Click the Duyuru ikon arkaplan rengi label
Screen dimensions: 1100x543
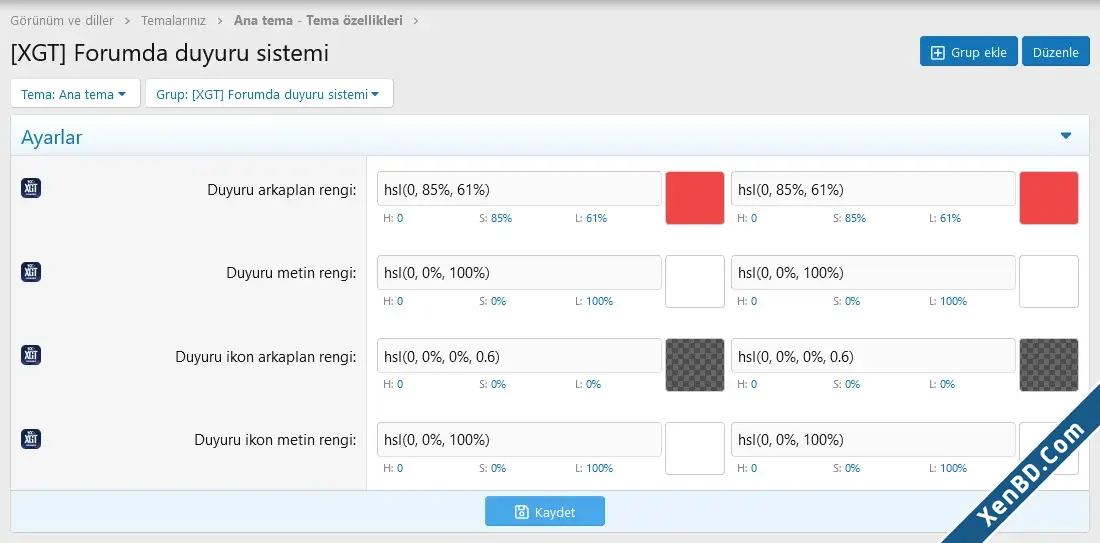tap(266, 356)
